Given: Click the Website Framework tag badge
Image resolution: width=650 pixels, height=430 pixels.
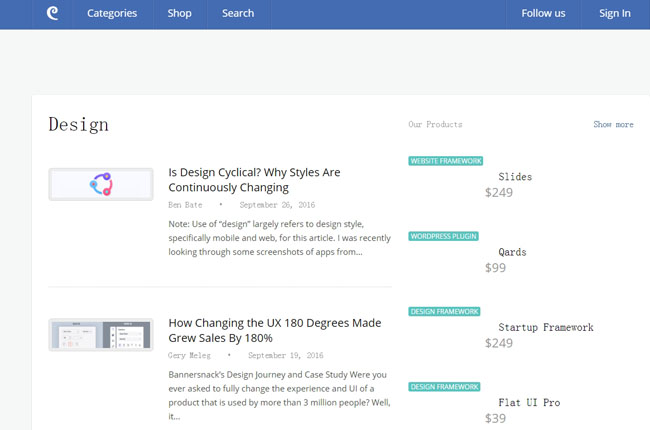Looking at the screenshot, I should tap(446, 161).
